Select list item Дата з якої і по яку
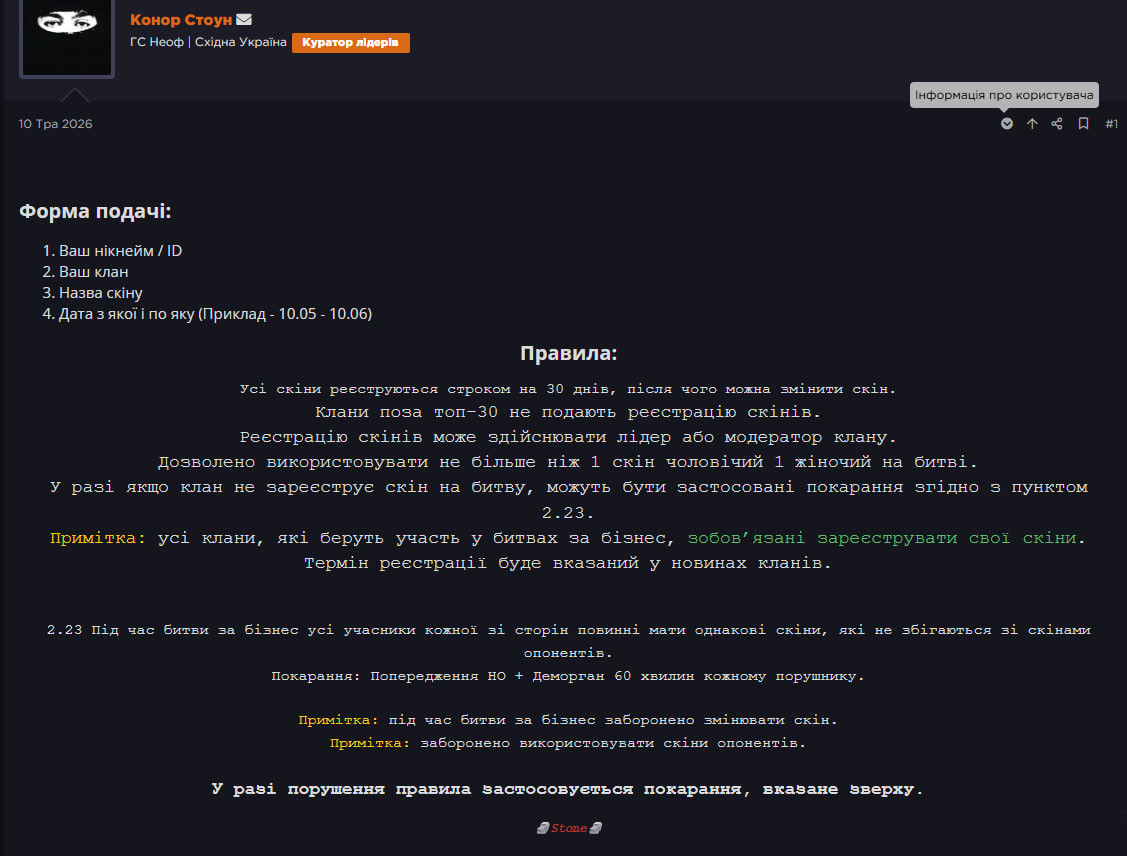 pyautogui.click(x=215, y=313)
